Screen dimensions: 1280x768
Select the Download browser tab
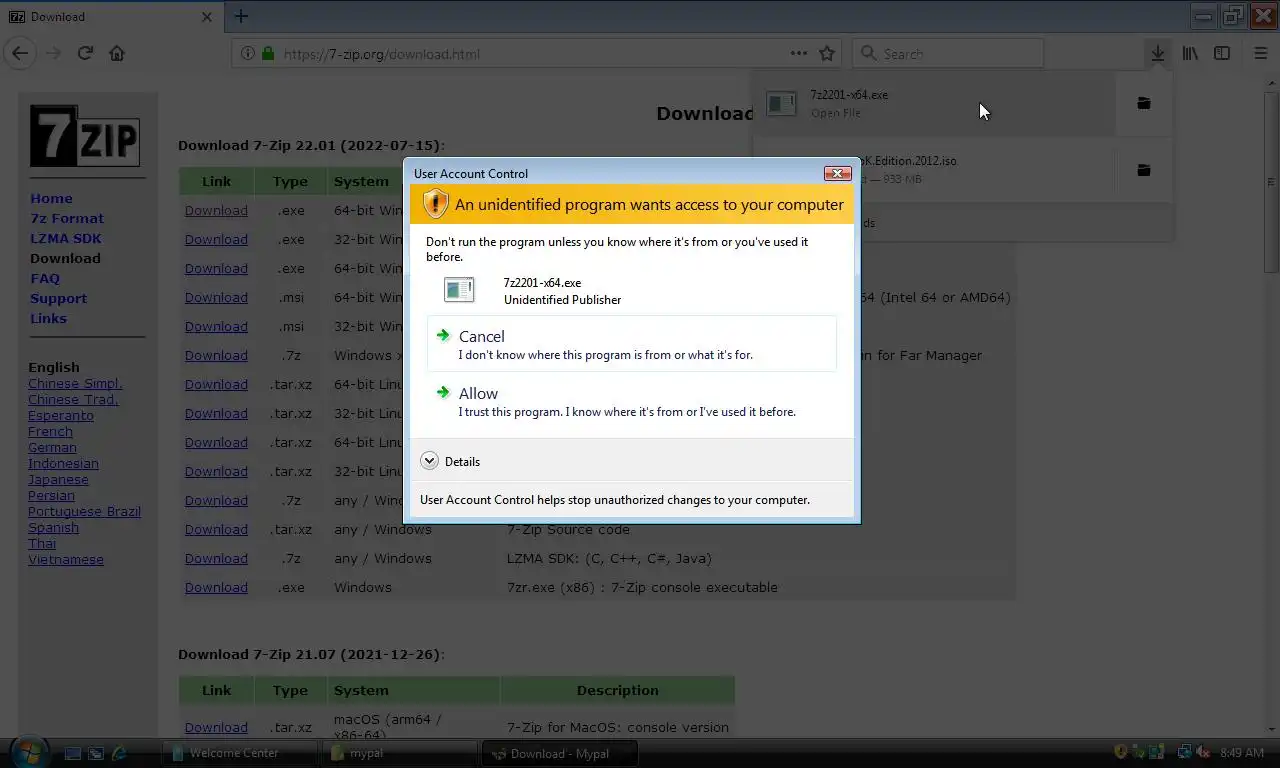point(110,16)
